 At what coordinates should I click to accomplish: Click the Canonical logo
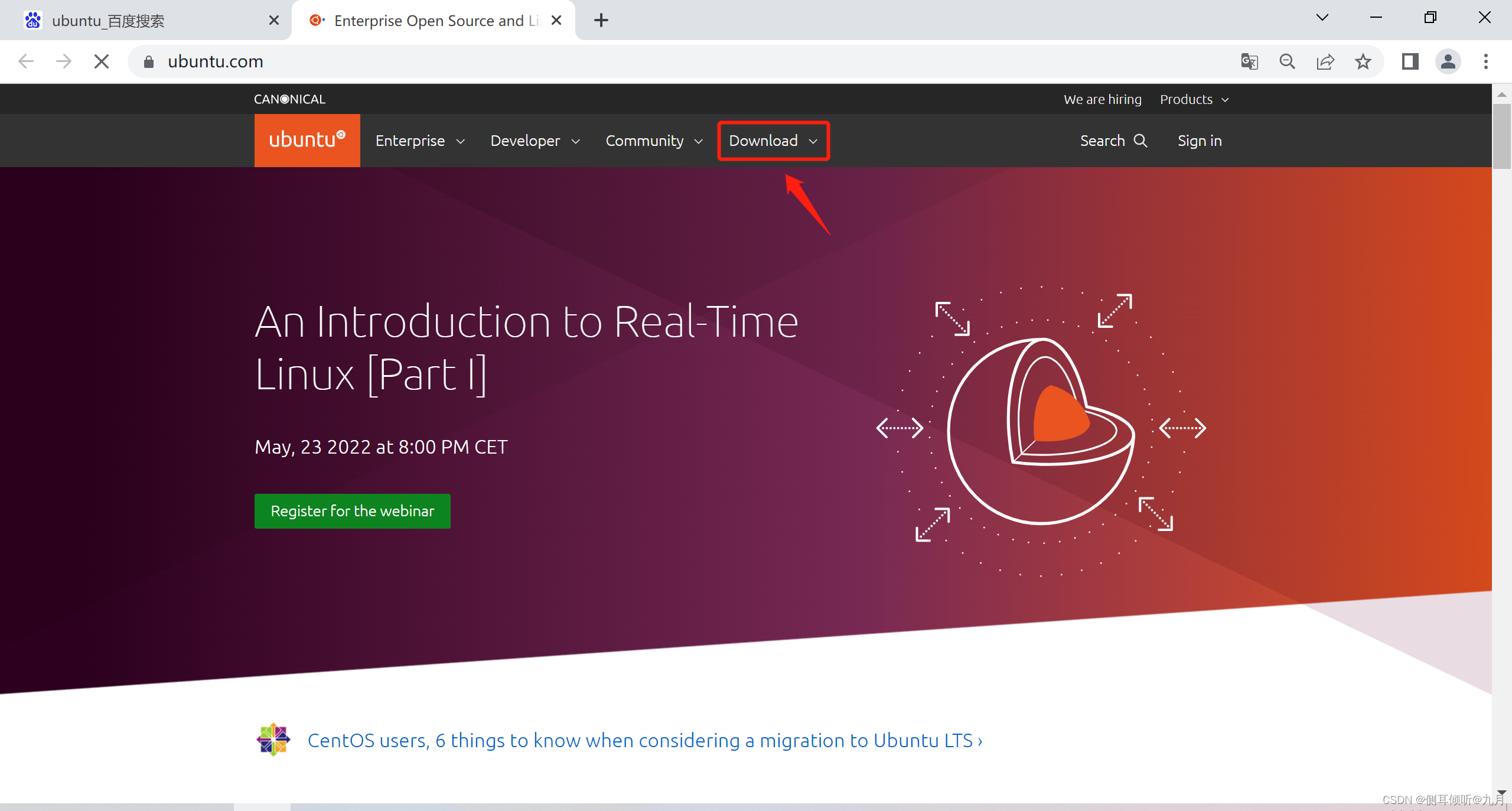pyautogui.click(x=289, y=99)
